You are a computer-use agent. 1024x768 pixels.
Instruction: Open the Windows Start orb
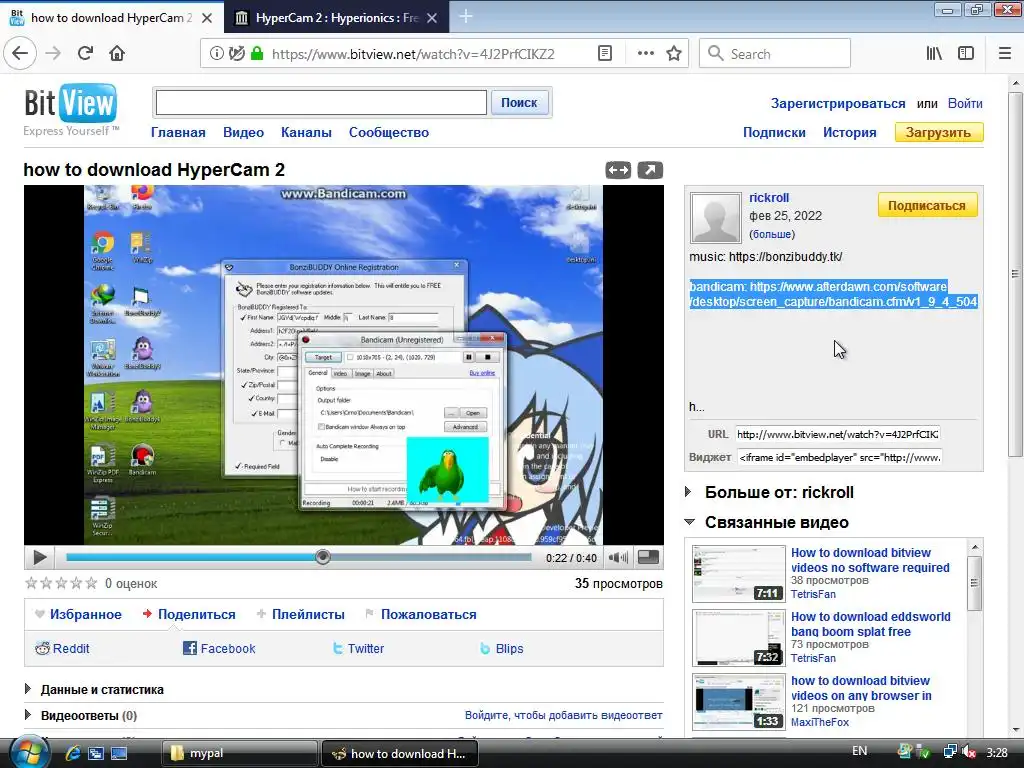pos(27,752)
